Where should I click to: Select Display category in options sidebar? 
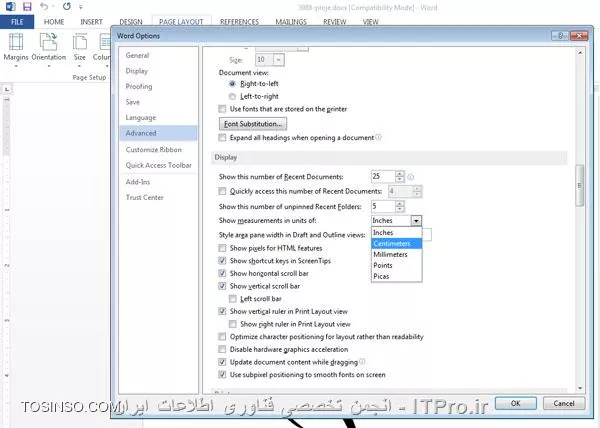[x=158, y=71]
